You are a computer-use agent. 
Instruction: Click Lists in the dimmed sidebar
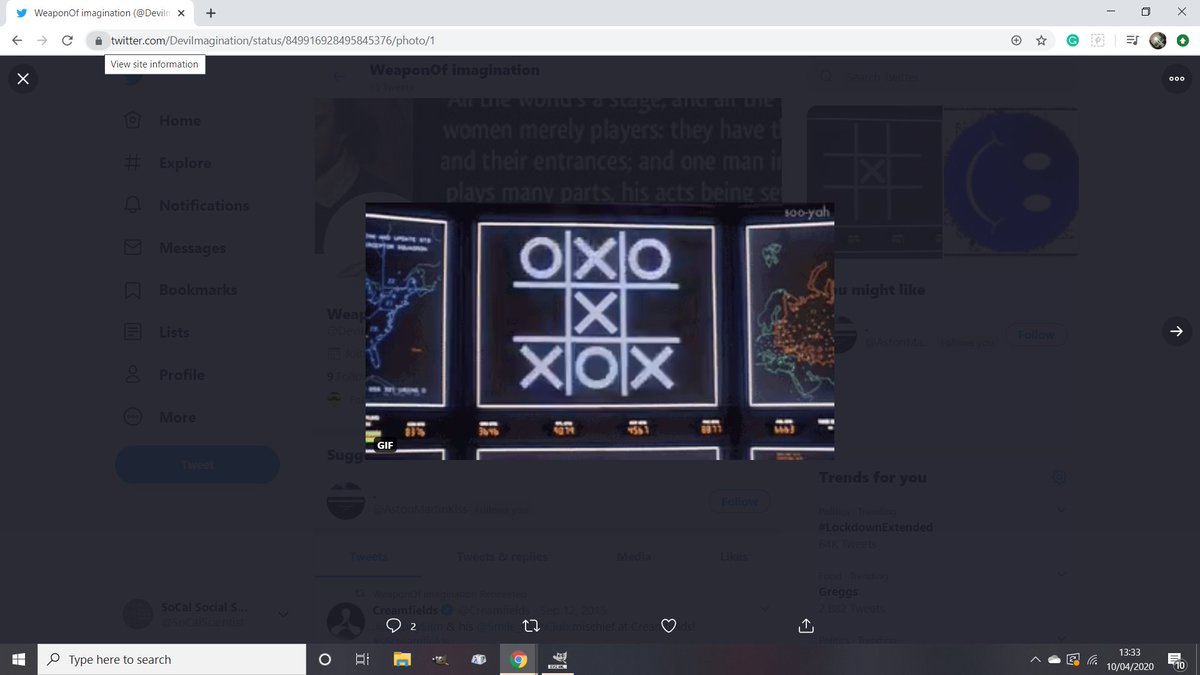(155, 332)
